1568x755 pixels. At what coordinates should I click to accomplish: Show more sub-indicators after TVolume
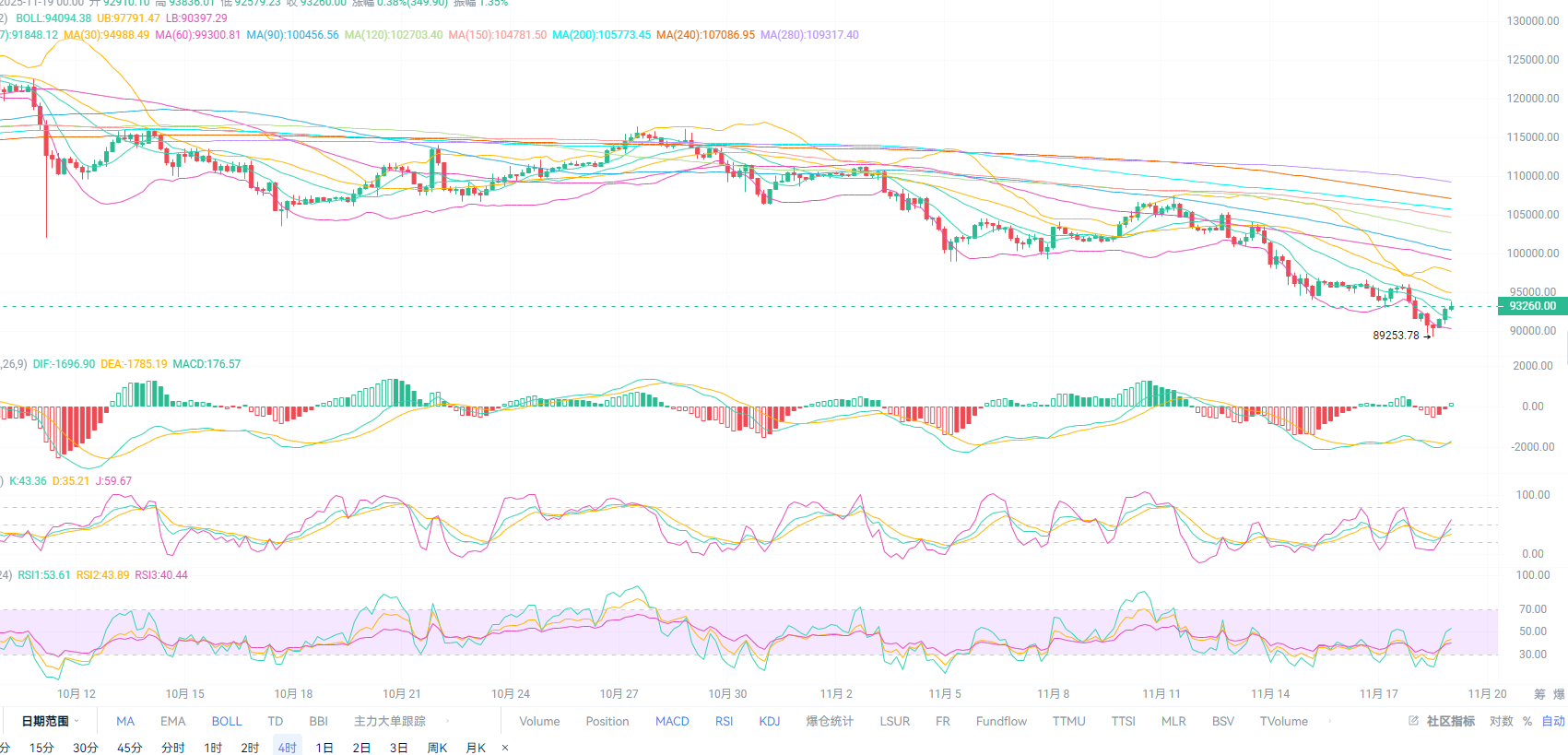1329,721
